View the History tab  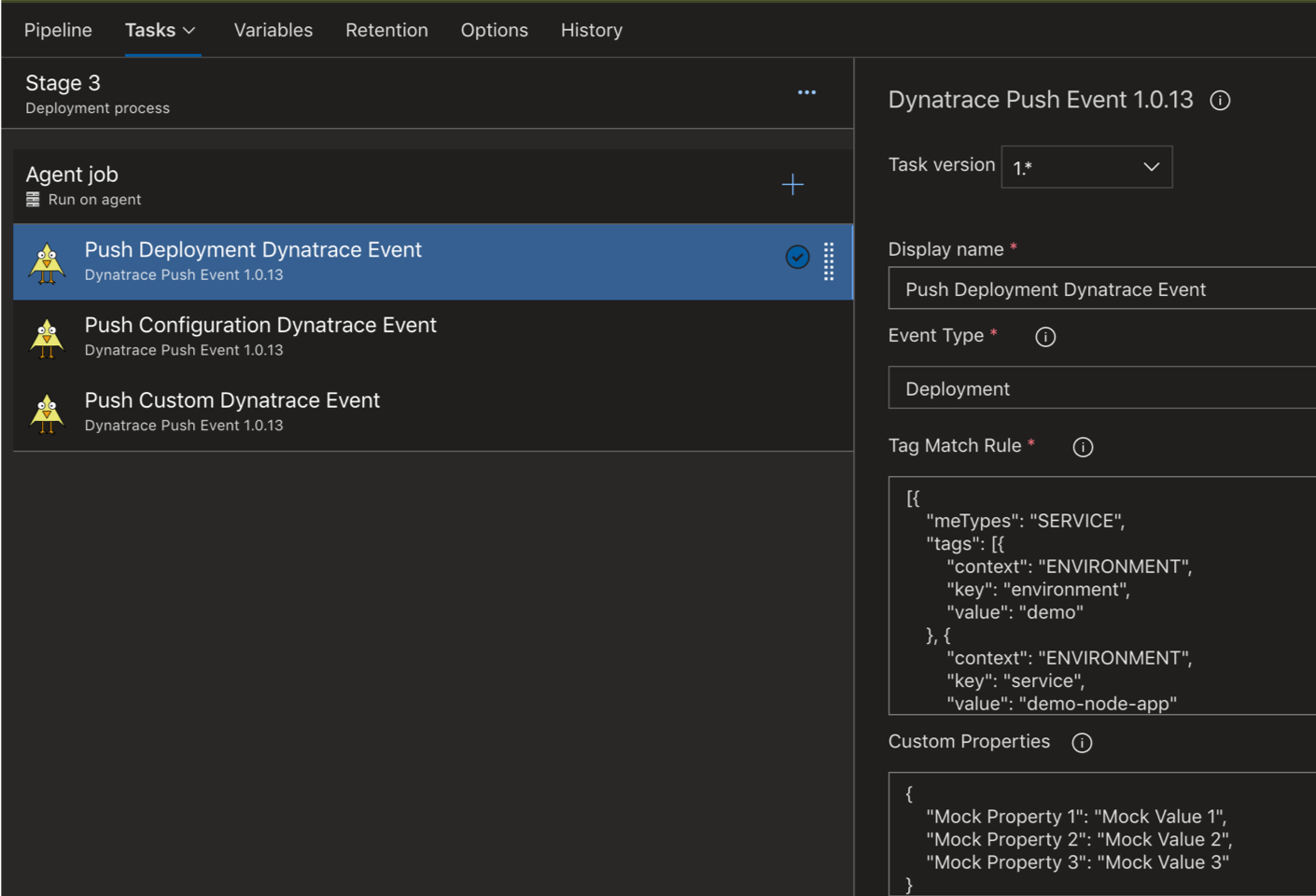[592, 30]
